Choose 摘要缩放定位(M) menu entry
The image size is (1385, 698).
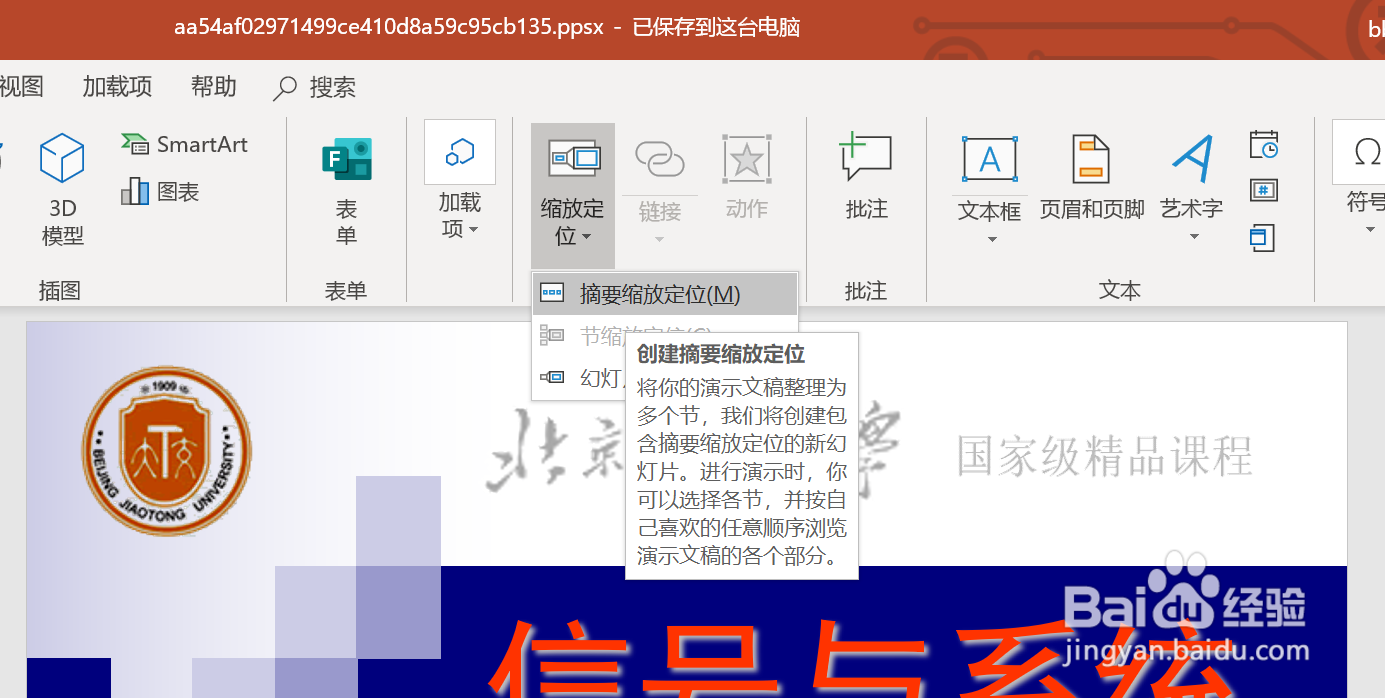[665, 294]
